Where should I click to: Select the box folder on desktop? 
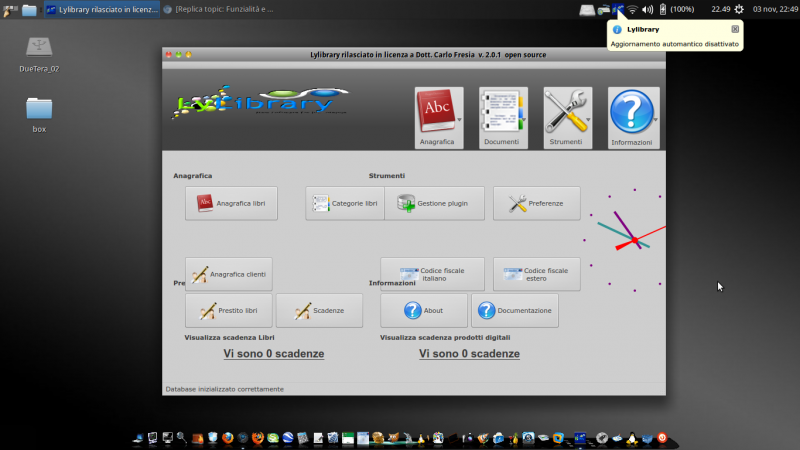(x=39, y=115)
